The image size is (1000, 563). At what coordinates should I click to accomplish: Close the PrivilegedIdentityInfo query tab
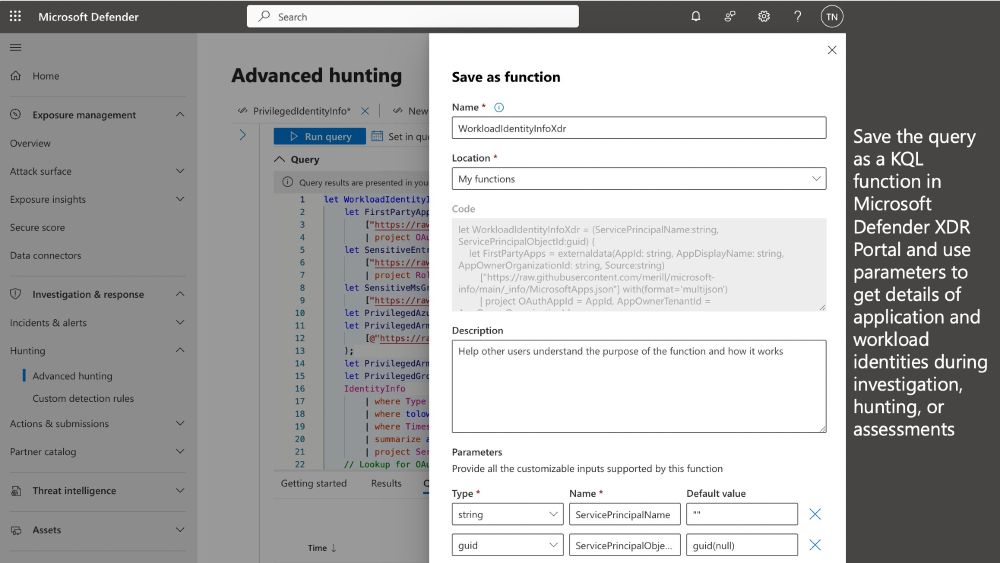365,111
